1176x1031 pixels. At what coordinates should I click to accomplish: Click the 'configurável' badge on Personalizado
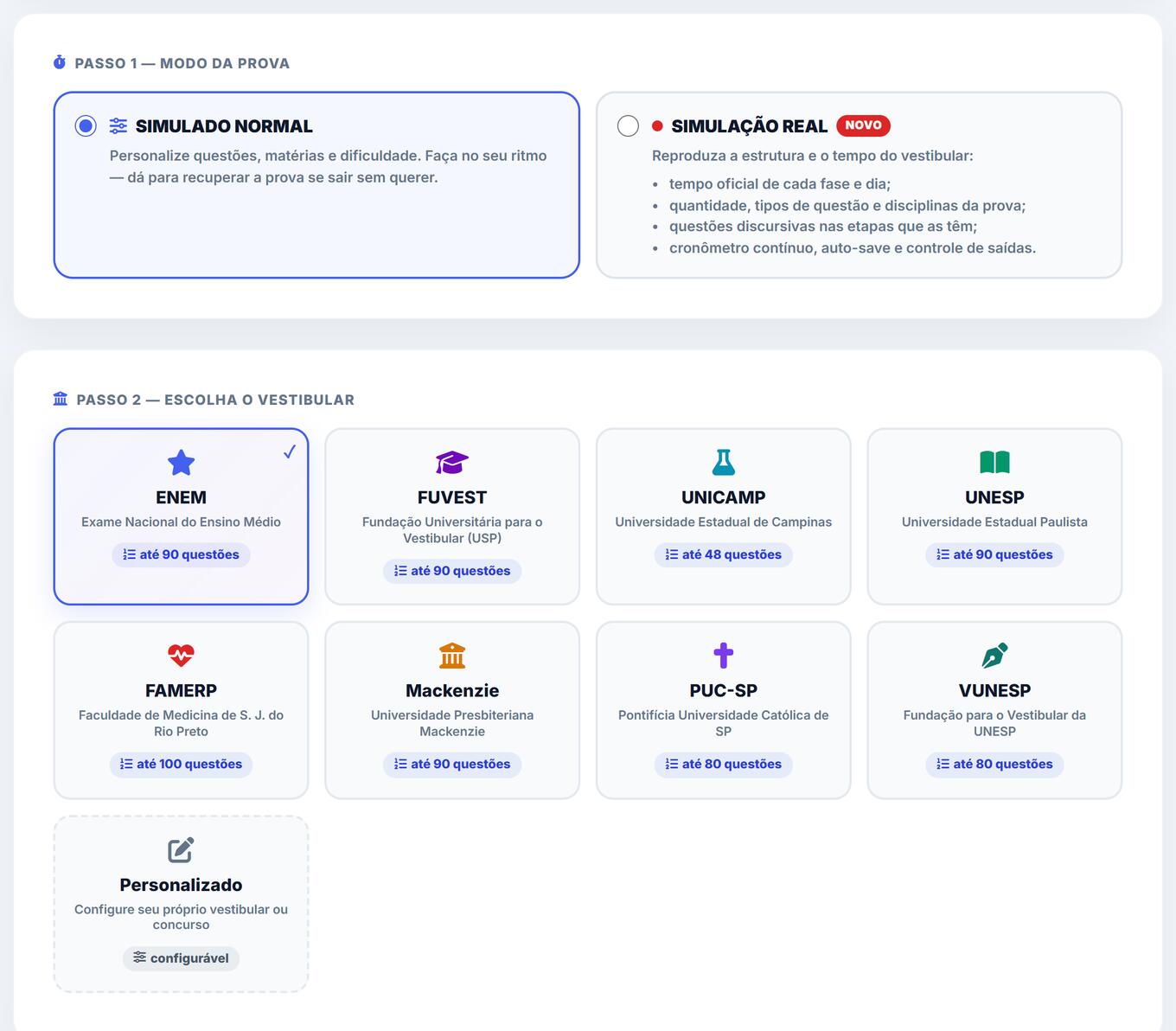pyautogui.click(x=181, y=958)
